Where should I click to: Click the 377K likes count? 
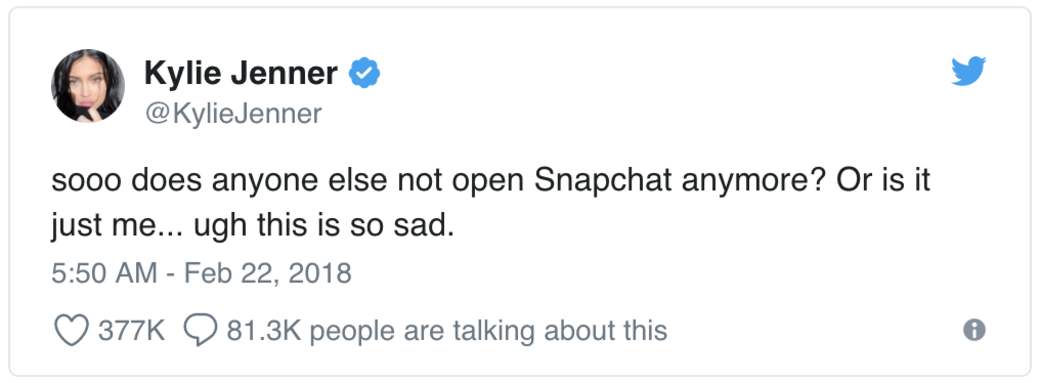point(131,330)
